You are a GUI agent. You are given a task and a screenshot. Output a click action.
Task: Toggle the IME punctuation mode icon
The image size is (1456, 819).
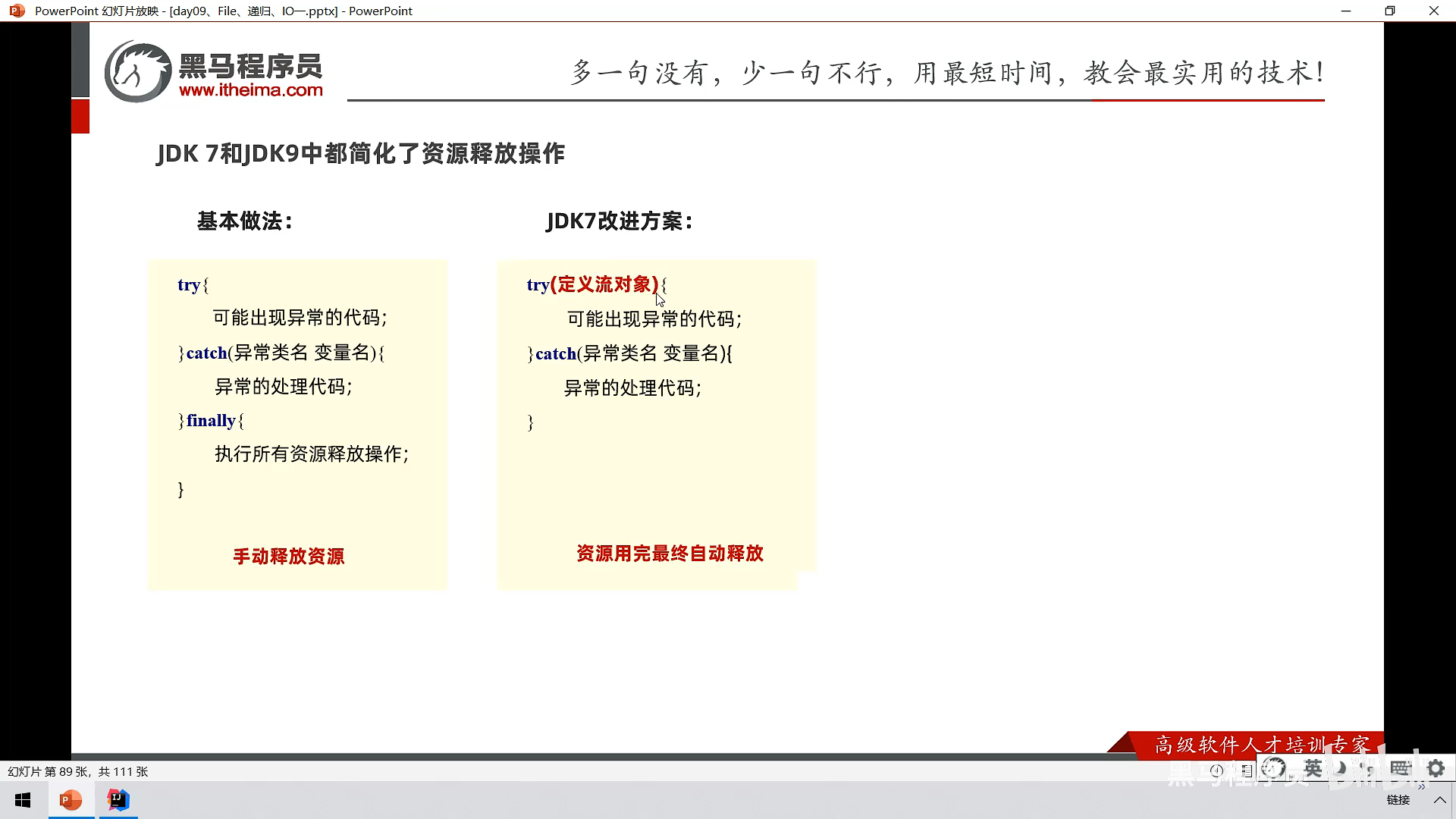click(1367, 768)
